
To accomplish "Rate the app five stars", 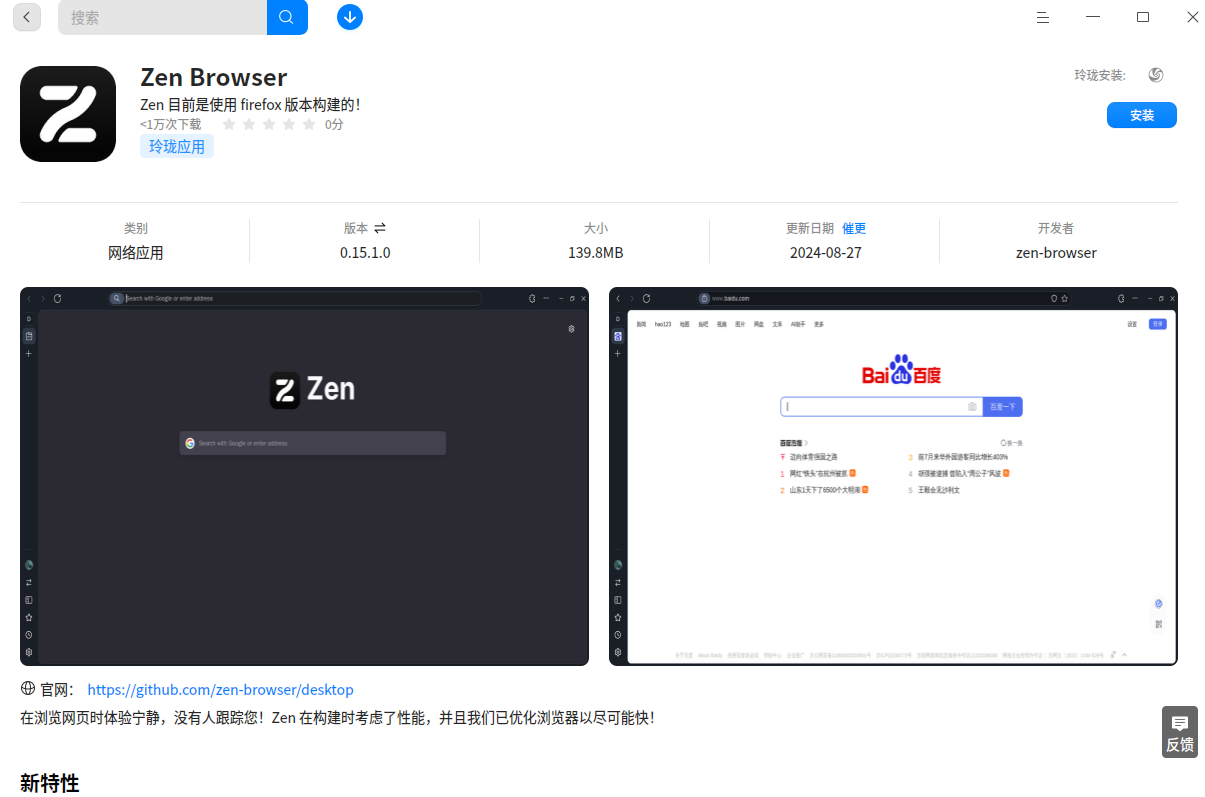I will [309, 125].
